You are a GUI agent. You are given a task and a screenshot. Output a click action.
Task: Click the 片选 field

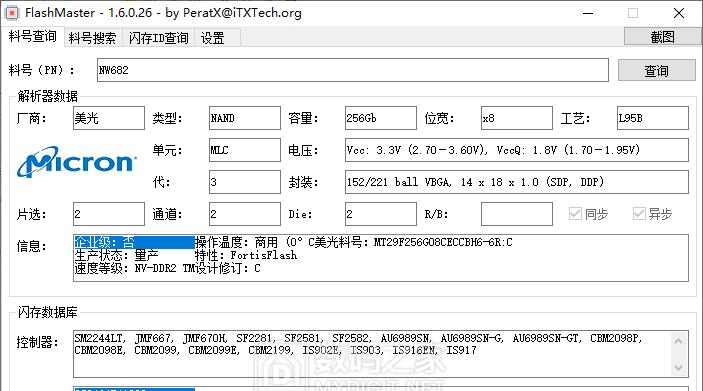pos(109,214)
